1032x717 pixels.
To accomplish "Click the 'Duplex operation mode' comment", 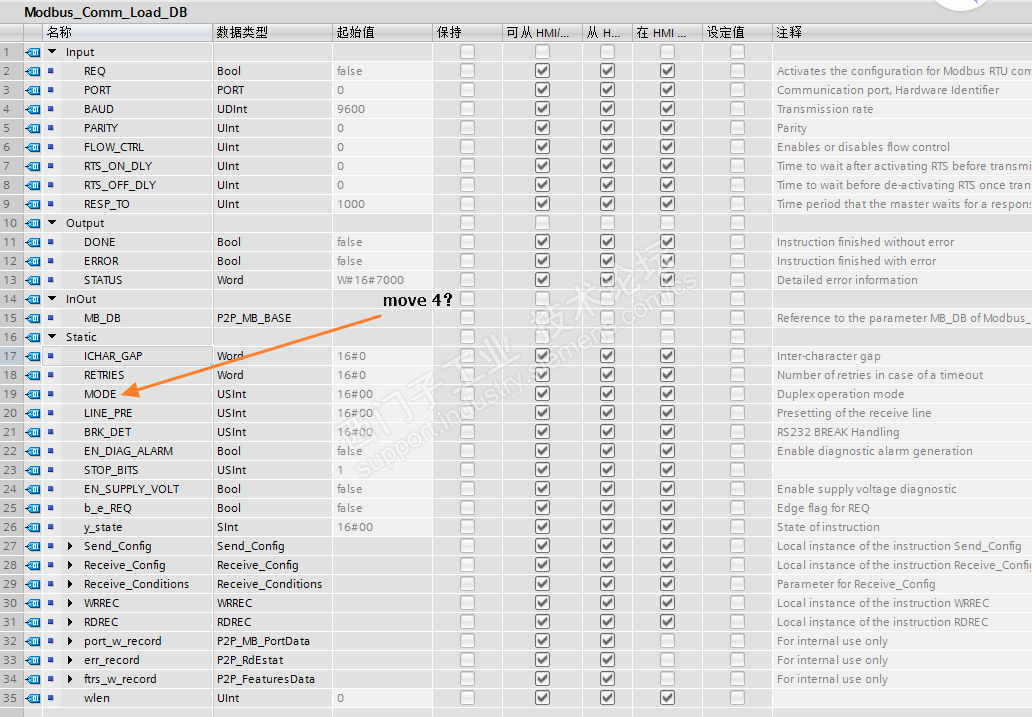I will click(x=840, y=394).
